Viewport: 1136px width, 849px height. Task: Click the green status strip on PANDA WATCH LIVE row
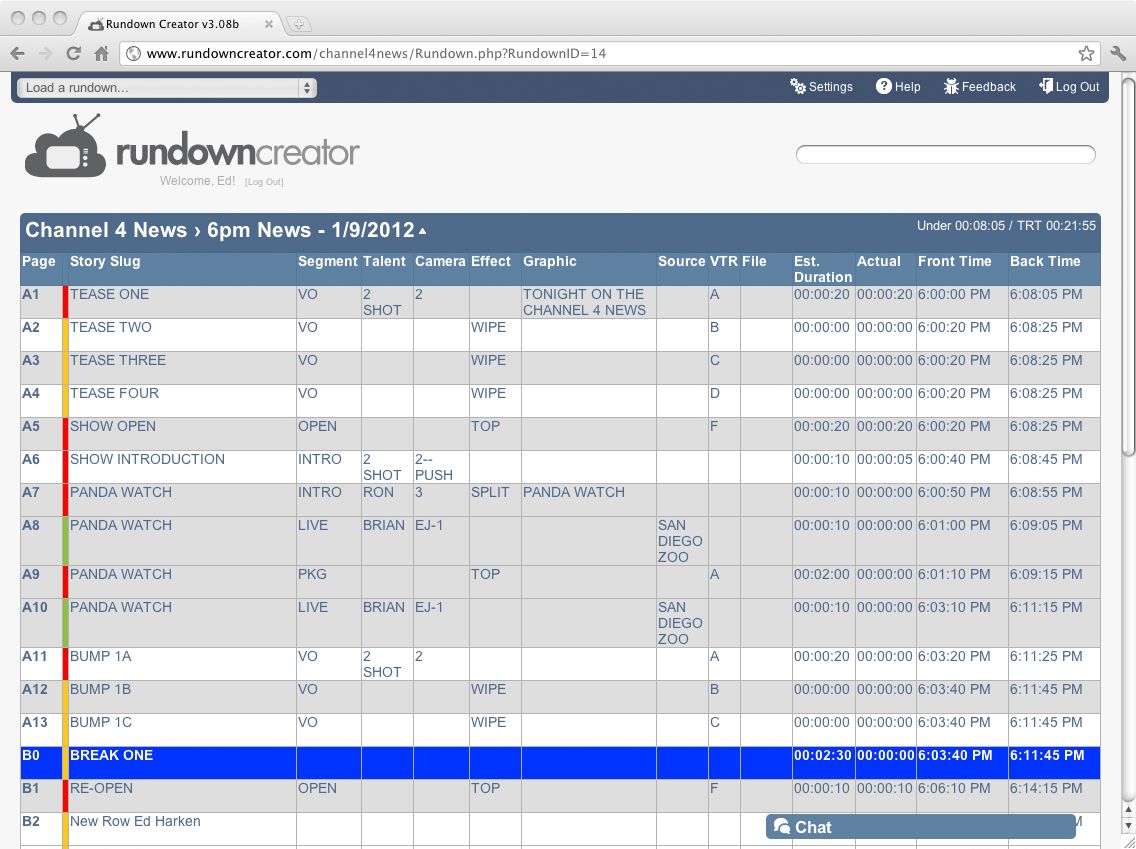click(x=64, y=540)
